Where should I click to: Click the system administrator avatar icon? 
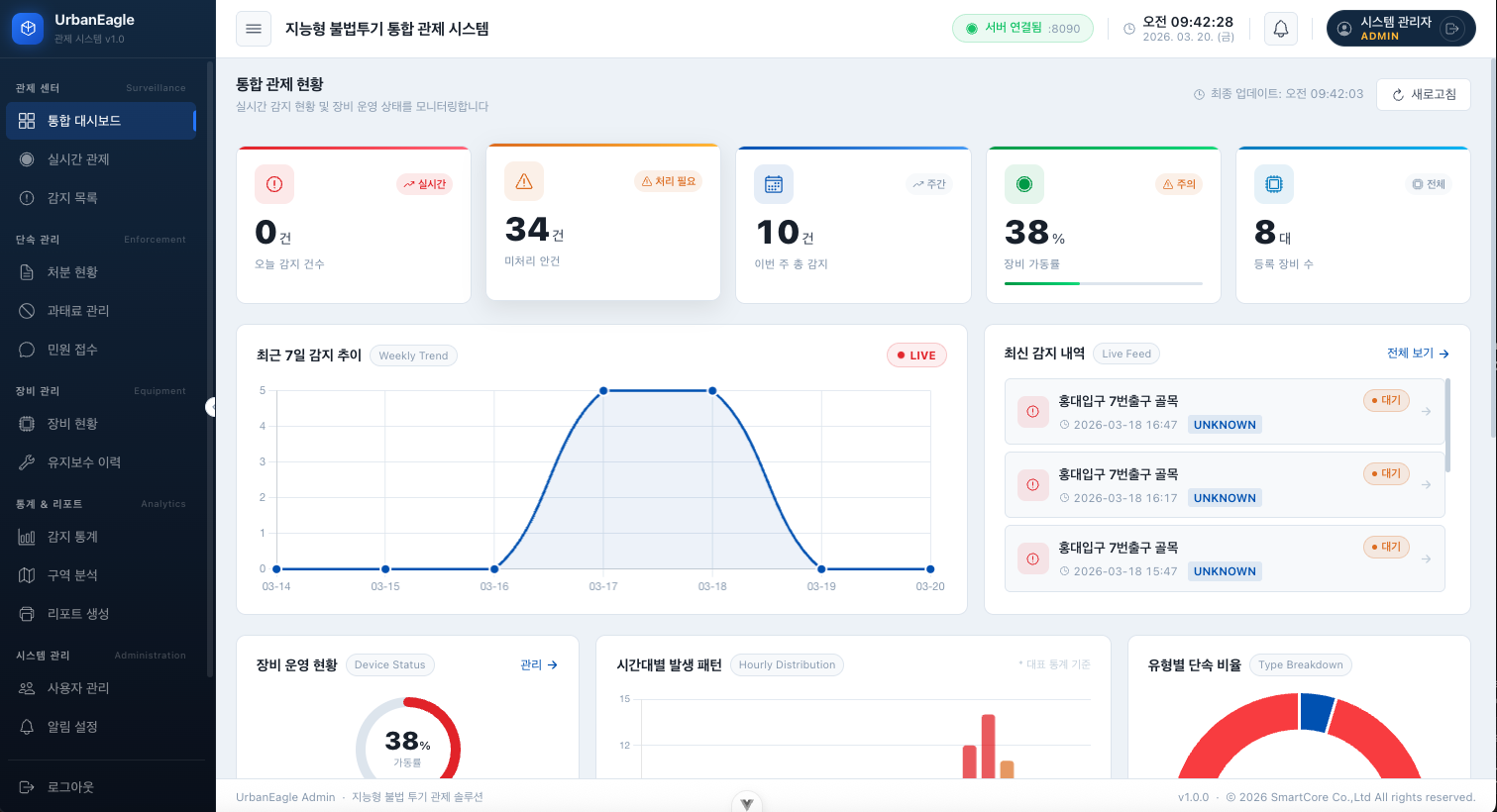pos(1344,29)
